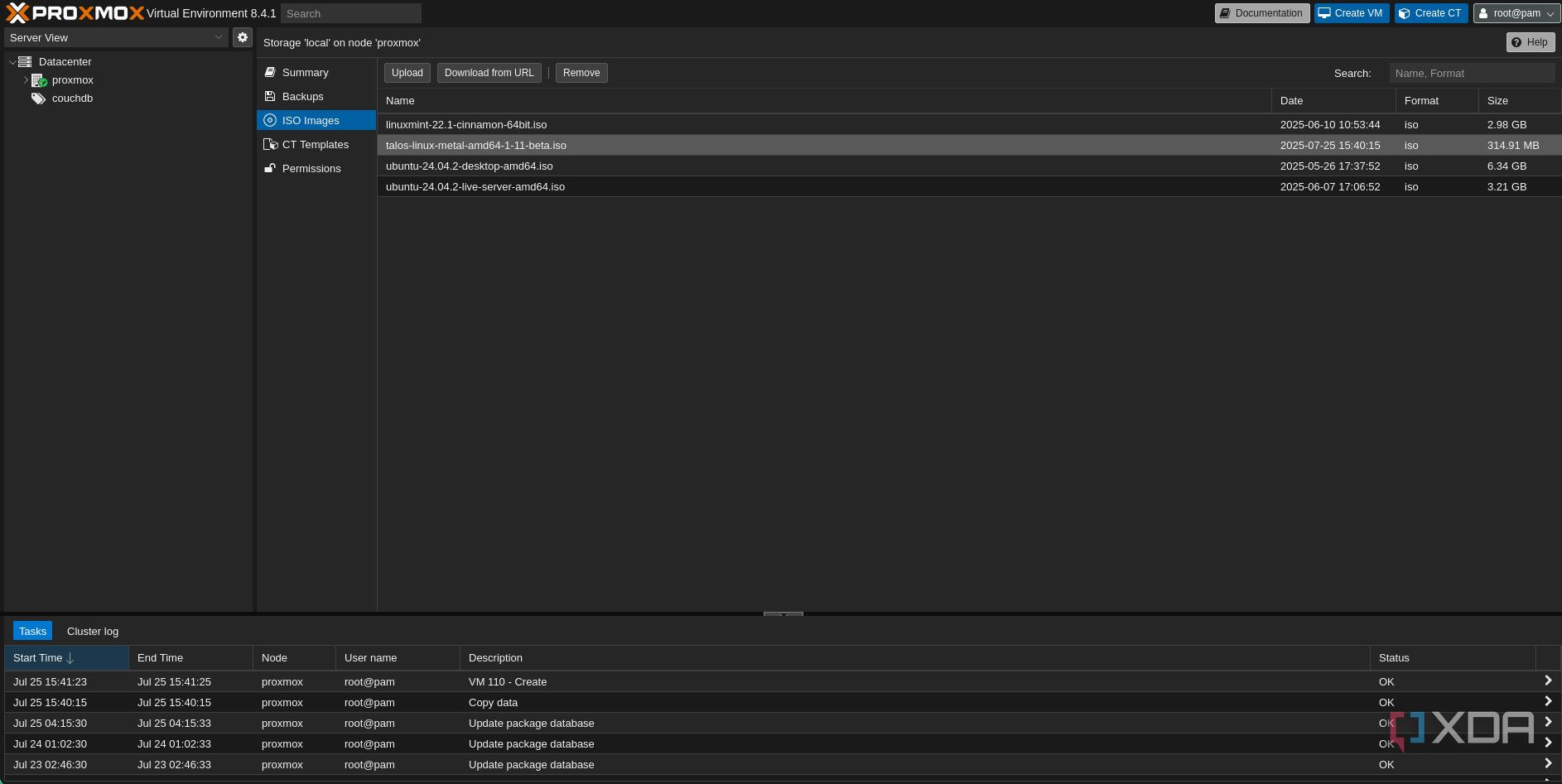The width and height of the screenshot is (1562, 784).
Task: Sort by the Format column header
Action: pyautogui.click(x=1437, y=100)
